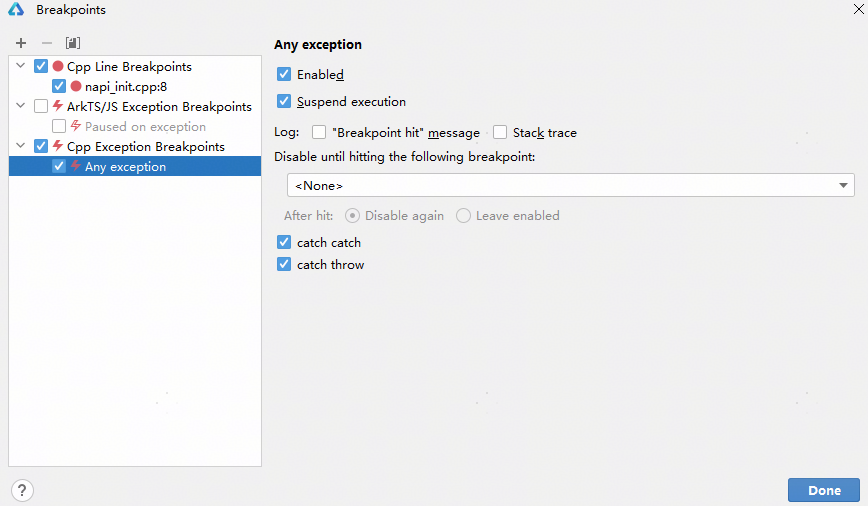Image resolution: width=868 pixels, height=506 pixels.
Task: Select the napi_init.cpp:8 breakpoint entry
Action: tap(125, 87)
